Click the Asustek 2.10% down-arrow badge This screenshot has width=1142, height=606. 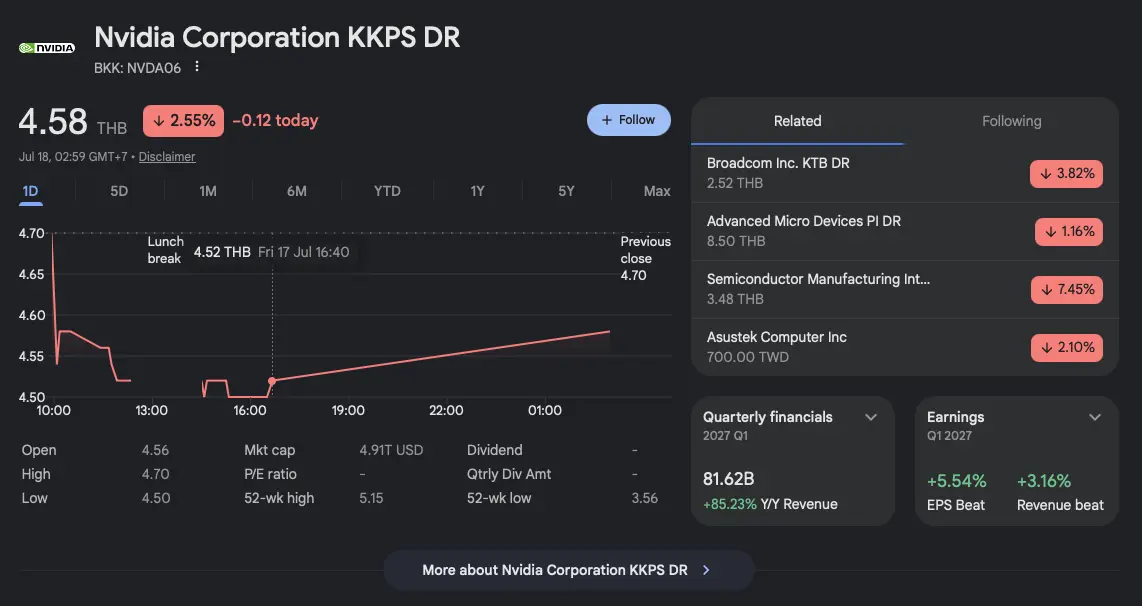(1067, 347)
